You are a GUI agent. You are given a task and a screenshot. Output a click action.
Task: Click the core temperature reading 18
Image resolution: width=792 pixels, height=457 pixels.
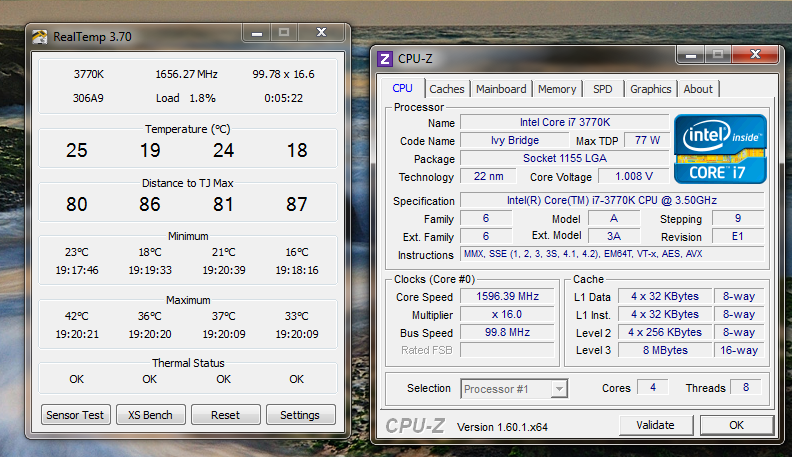[297, 150]
